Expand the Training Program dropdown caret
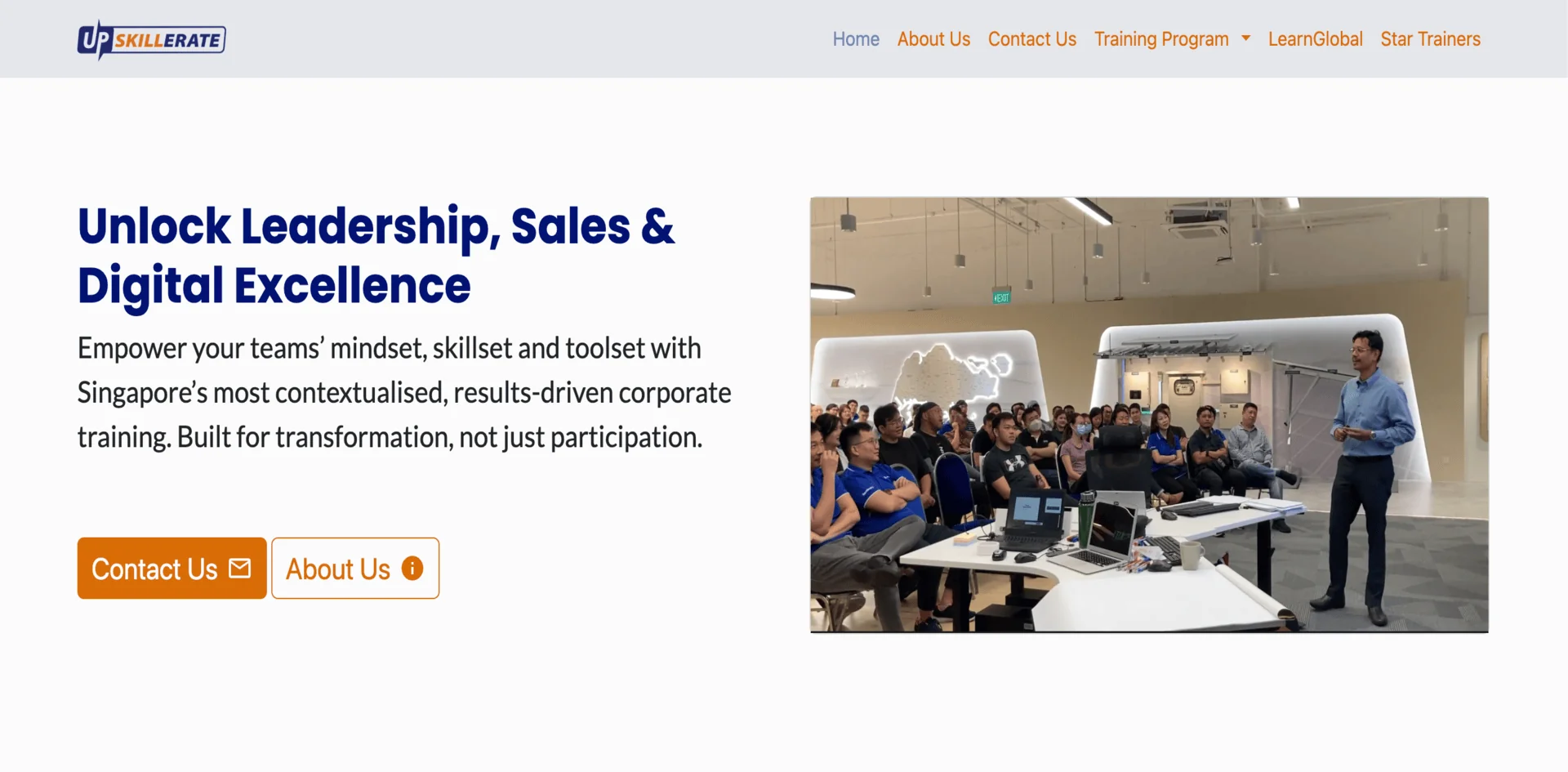 [x=1245, y=38]
